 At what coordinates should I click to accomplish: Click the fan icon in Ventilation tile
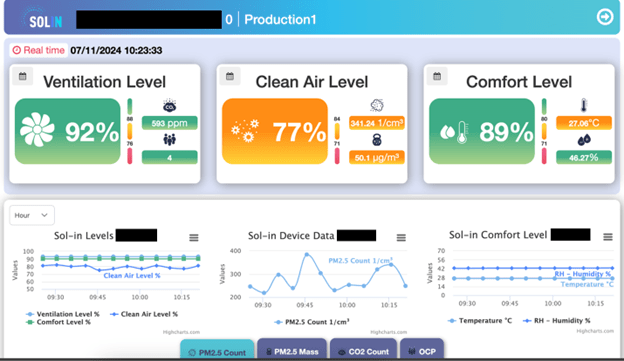tap(37, 130)
